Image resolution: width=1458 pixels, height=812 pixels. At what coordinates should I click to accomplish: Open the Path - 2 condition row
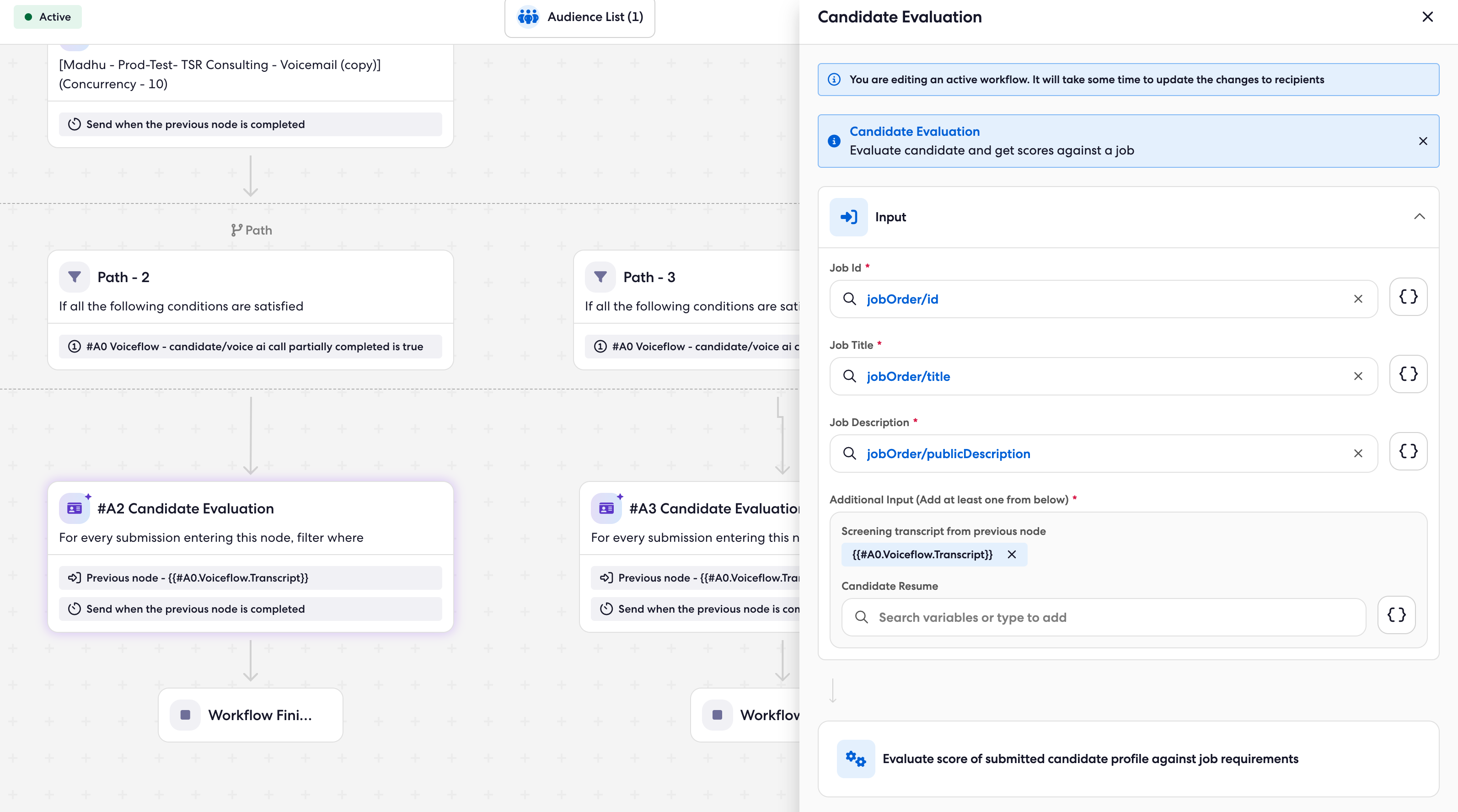250,346
